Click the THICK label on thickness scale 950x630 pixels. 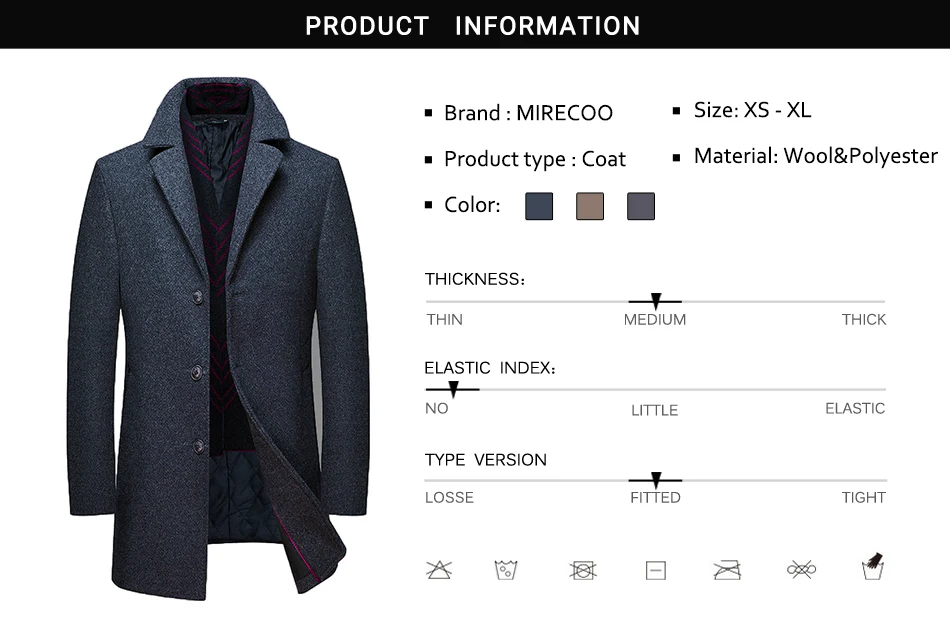coord(863,319)
